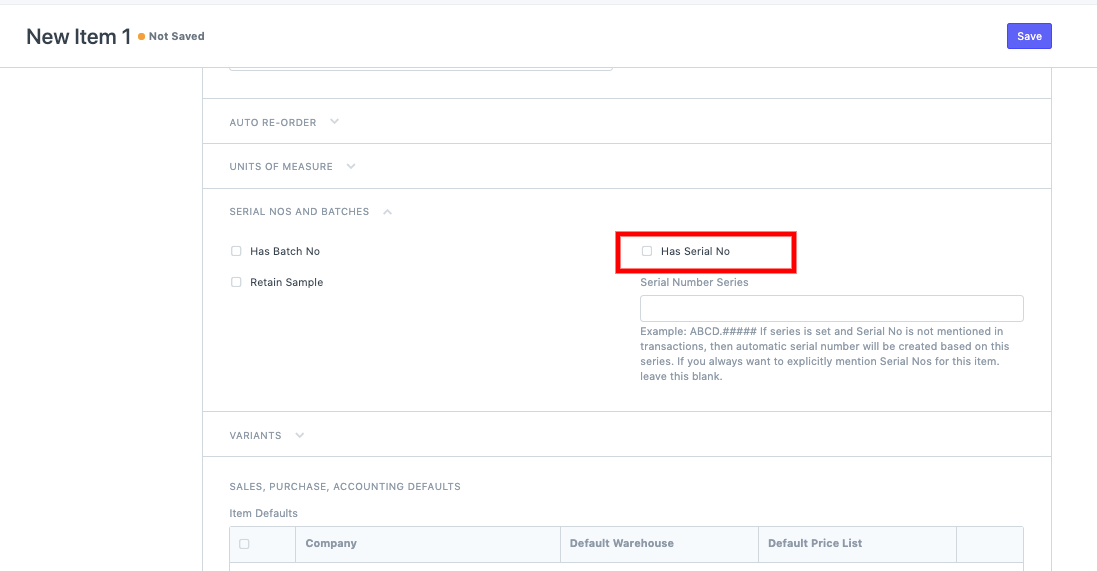Click the chevron arrow next to Variants
The width and height of the screenshot is (1097, 571).
click(x=300, y=436)
